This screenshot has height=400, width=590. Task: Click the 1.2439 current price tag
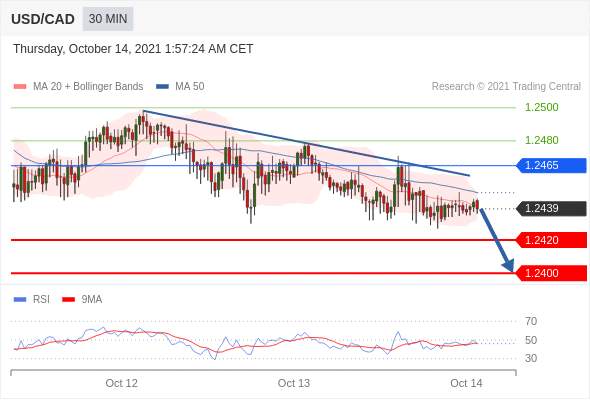[551, 208]
